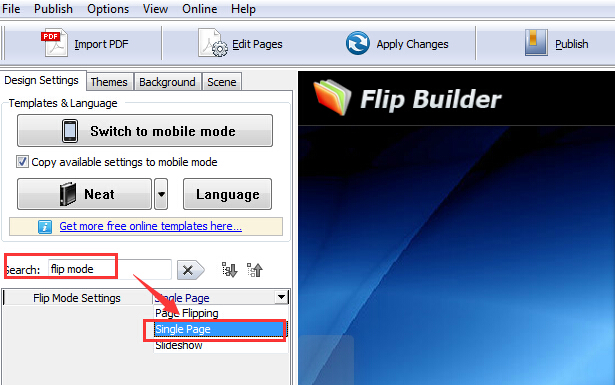
Task: Open Get more free online templates link
Action: [151, 226]
